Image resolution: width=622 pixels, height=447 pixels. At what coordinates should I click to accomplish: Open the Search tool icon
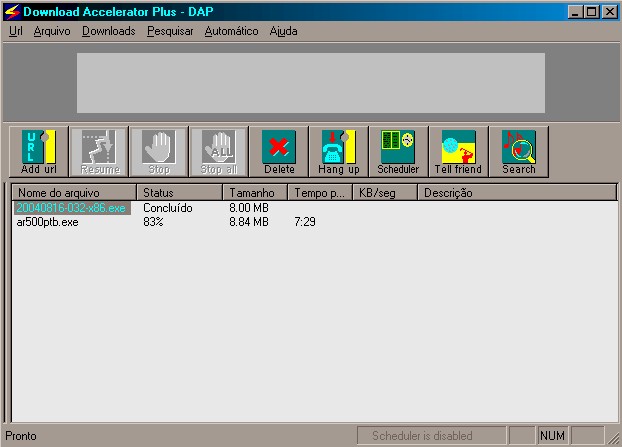pos(518,152)
